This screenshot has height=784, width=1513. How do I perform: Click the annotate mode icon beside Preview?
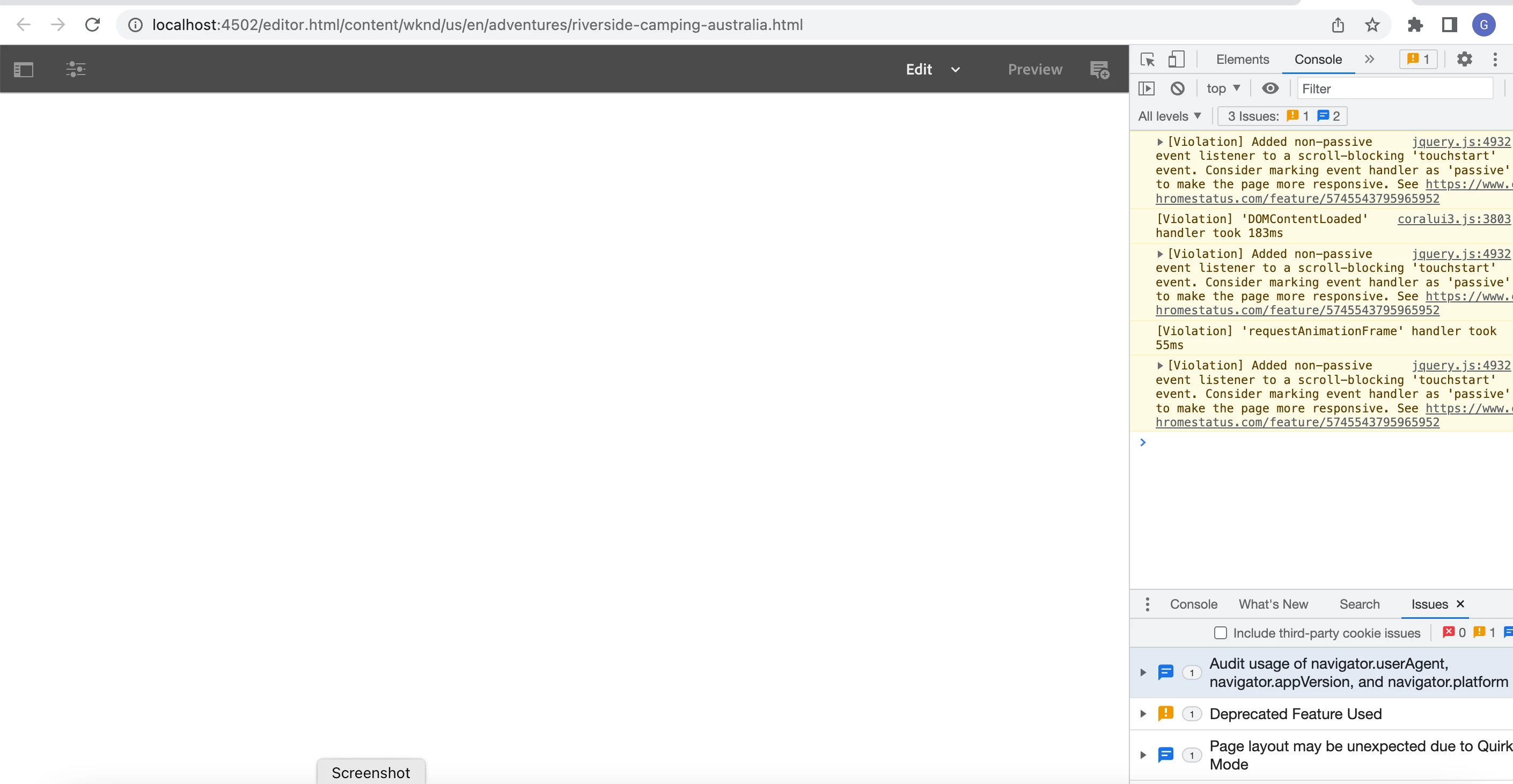point(1099,70)
